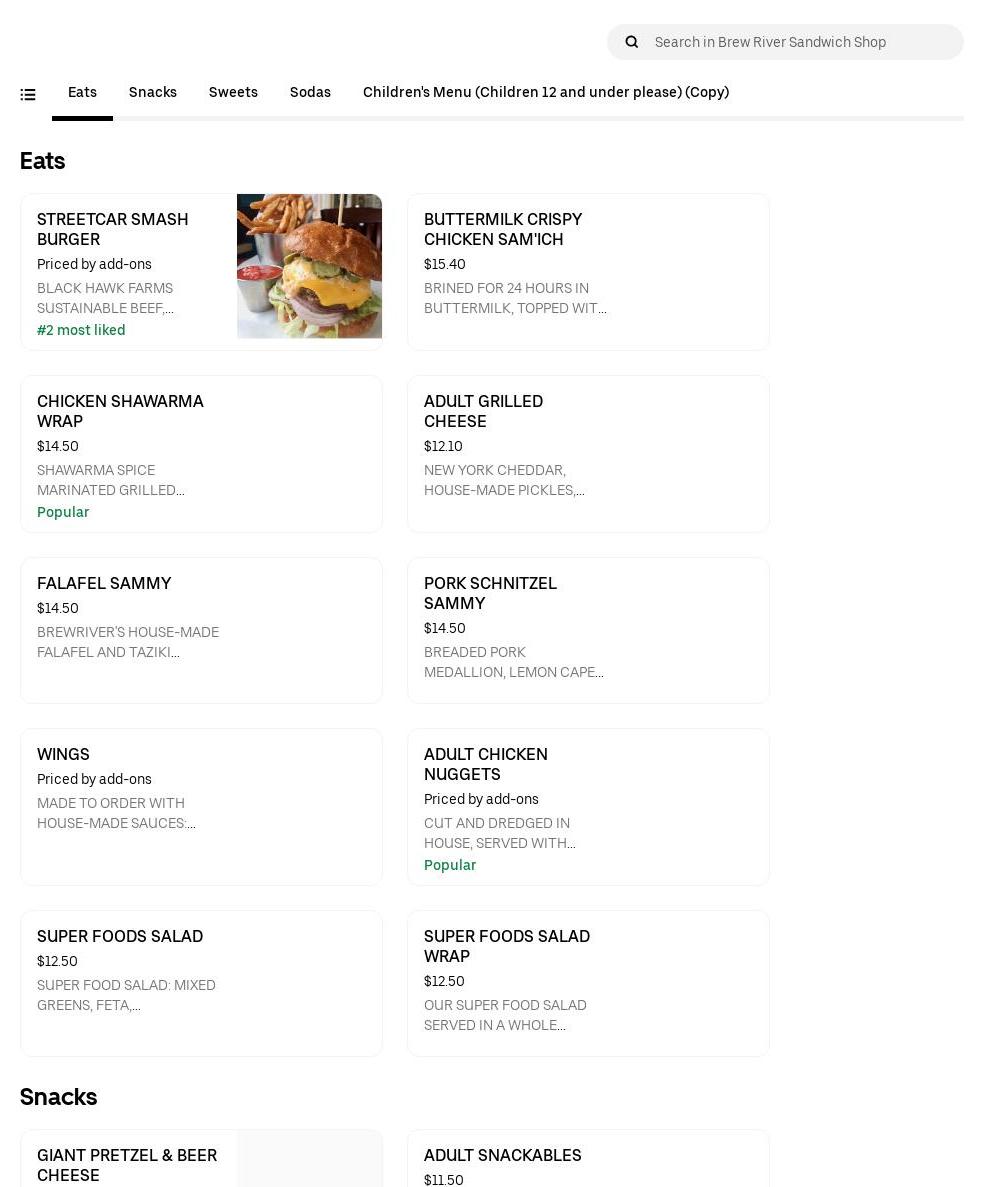Open the Wings menu item
Screen dimensions: 984x1187
[63, 755]
